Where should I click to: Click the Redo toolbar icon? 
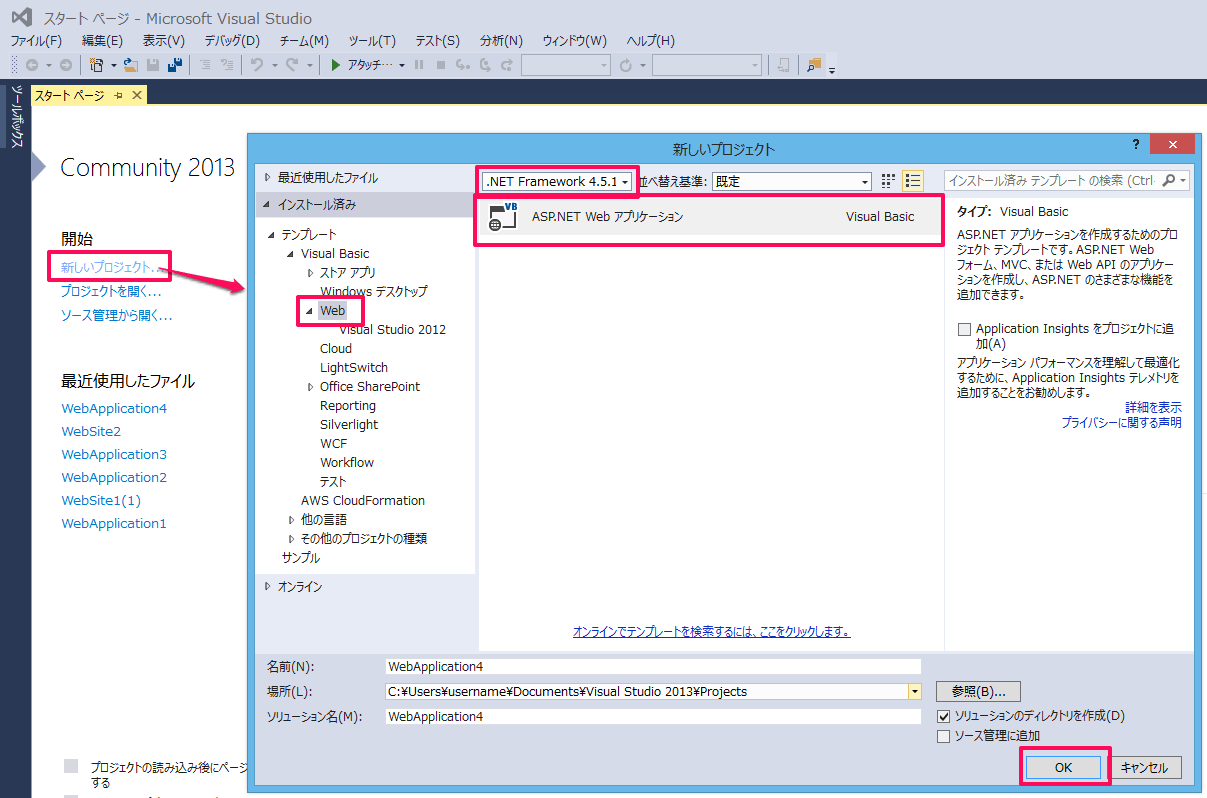coord(291,64)
